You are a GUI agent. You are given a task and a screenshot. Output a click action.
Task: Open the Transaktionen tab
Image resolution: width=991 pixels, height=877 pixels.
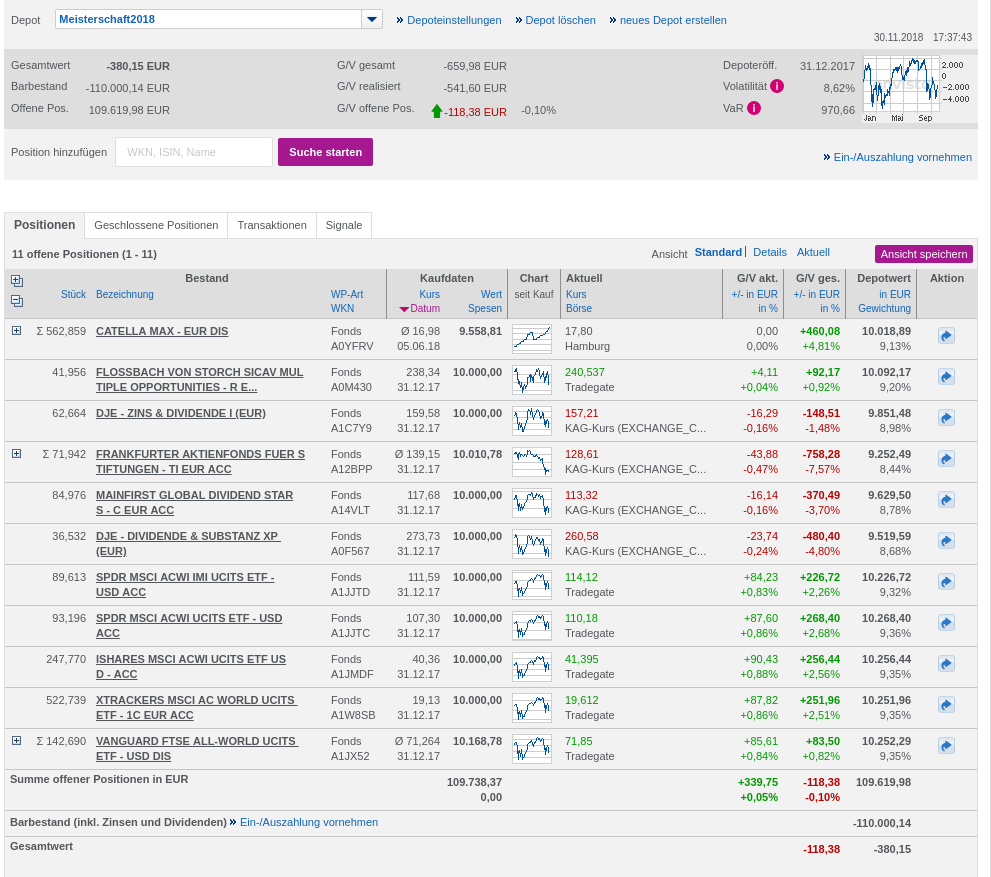(x=272, y=225)
